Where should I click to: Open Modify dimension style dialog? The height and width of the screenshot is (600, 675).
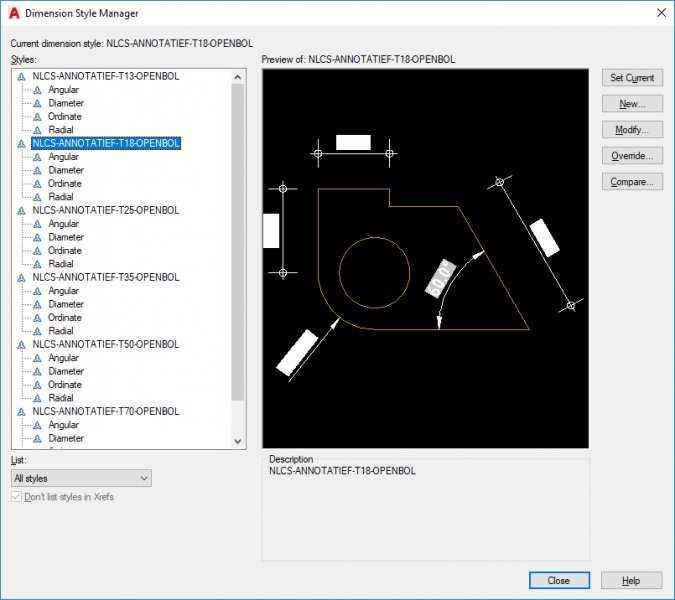click(x=632, y=130)
